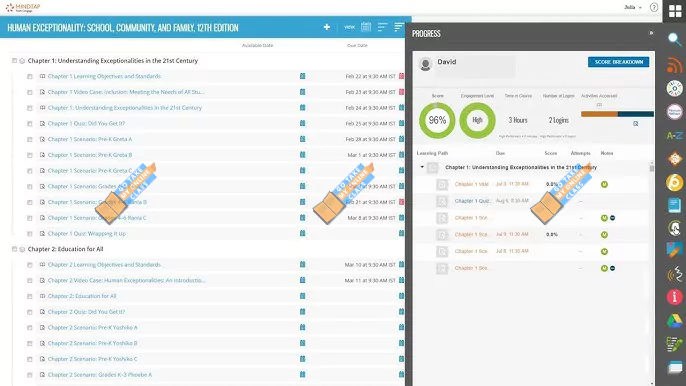Screen dimensions: 686x386
Task: Click the 3 Hours time in course value
Action: coord(518,120)
